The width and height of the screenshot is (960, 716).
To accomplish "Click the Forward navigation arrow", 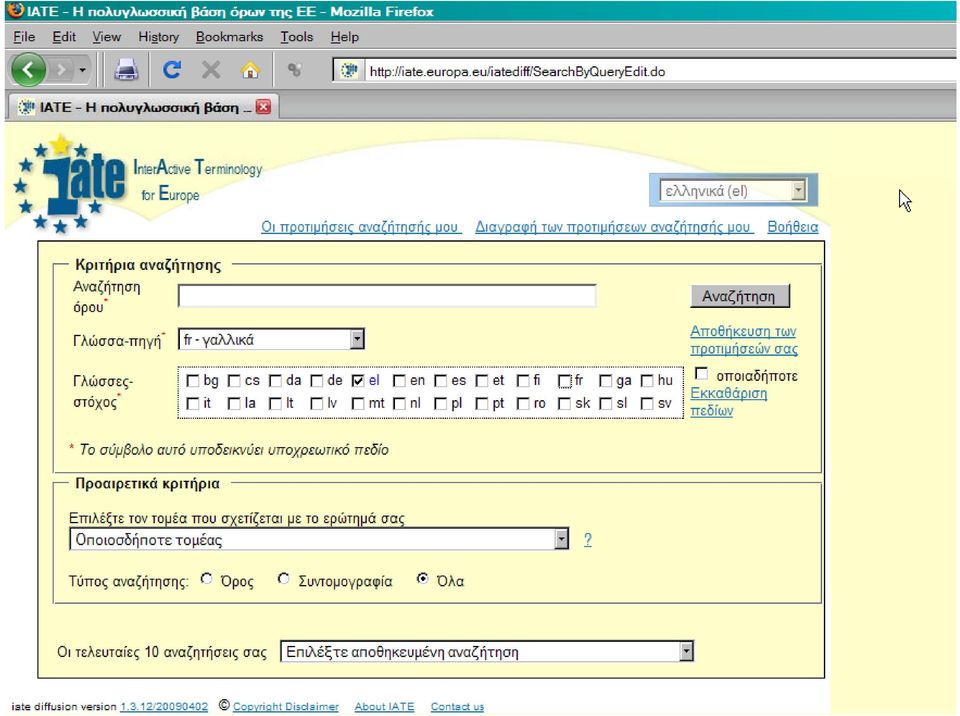I will coord(61,70).
